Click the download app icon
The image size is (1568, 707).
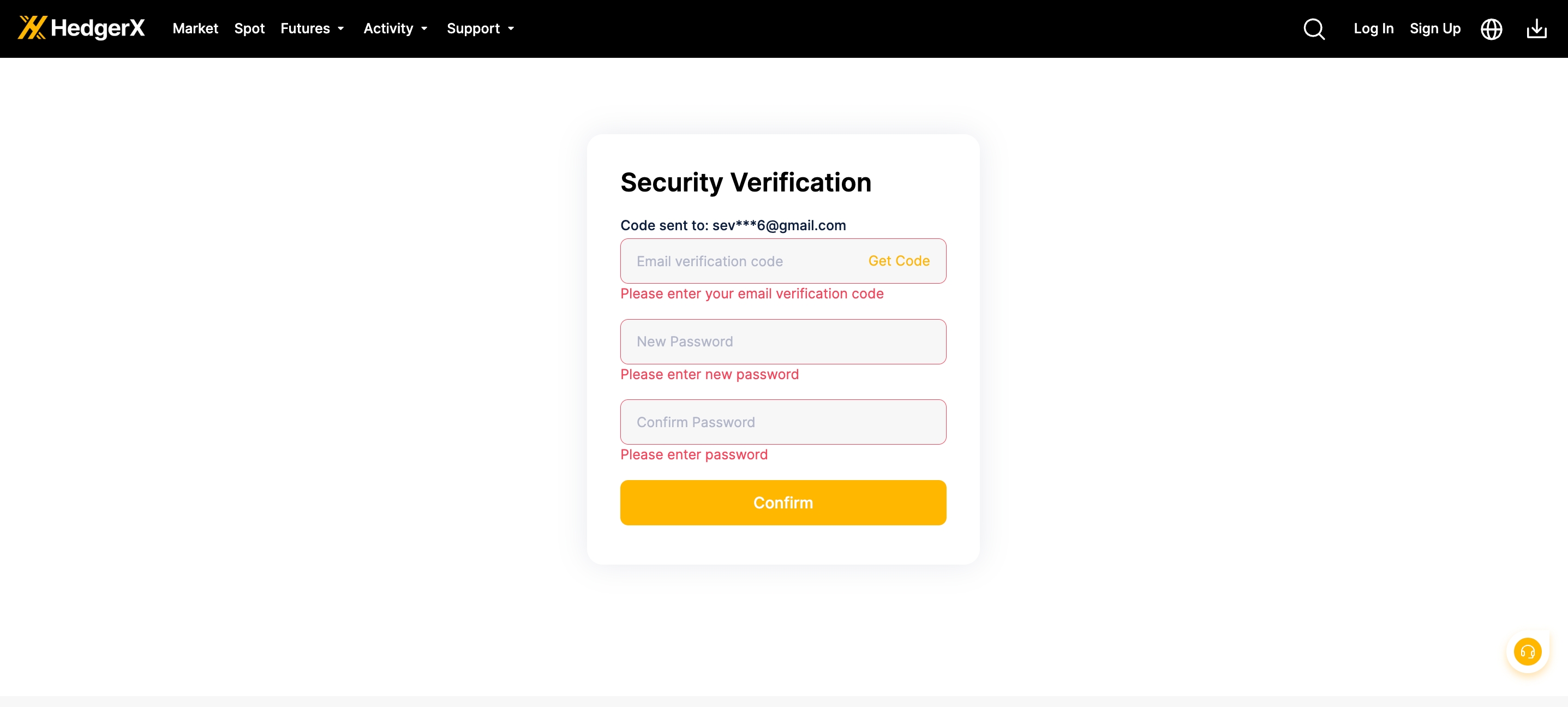(x=1536, y=28)
